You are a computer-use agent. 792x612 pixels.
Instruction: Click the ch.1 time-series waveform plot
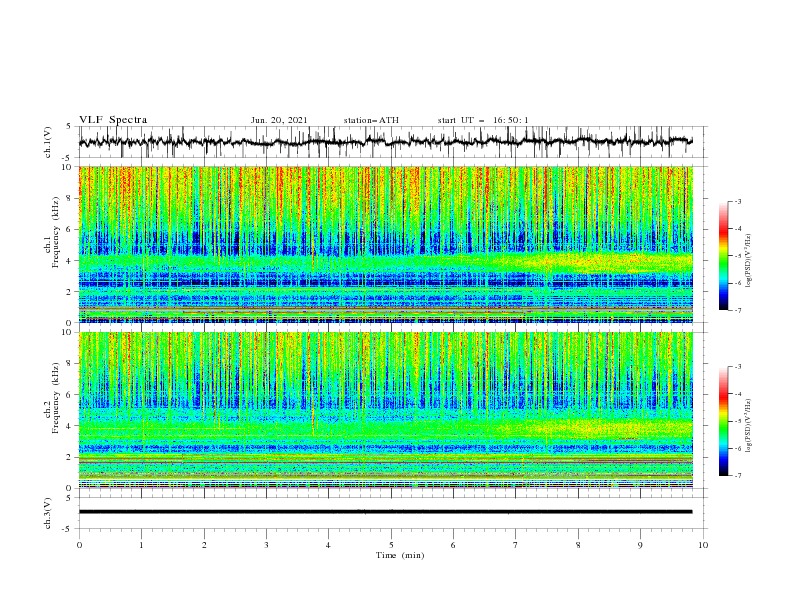pyautogui.click(x=385, y=142)
